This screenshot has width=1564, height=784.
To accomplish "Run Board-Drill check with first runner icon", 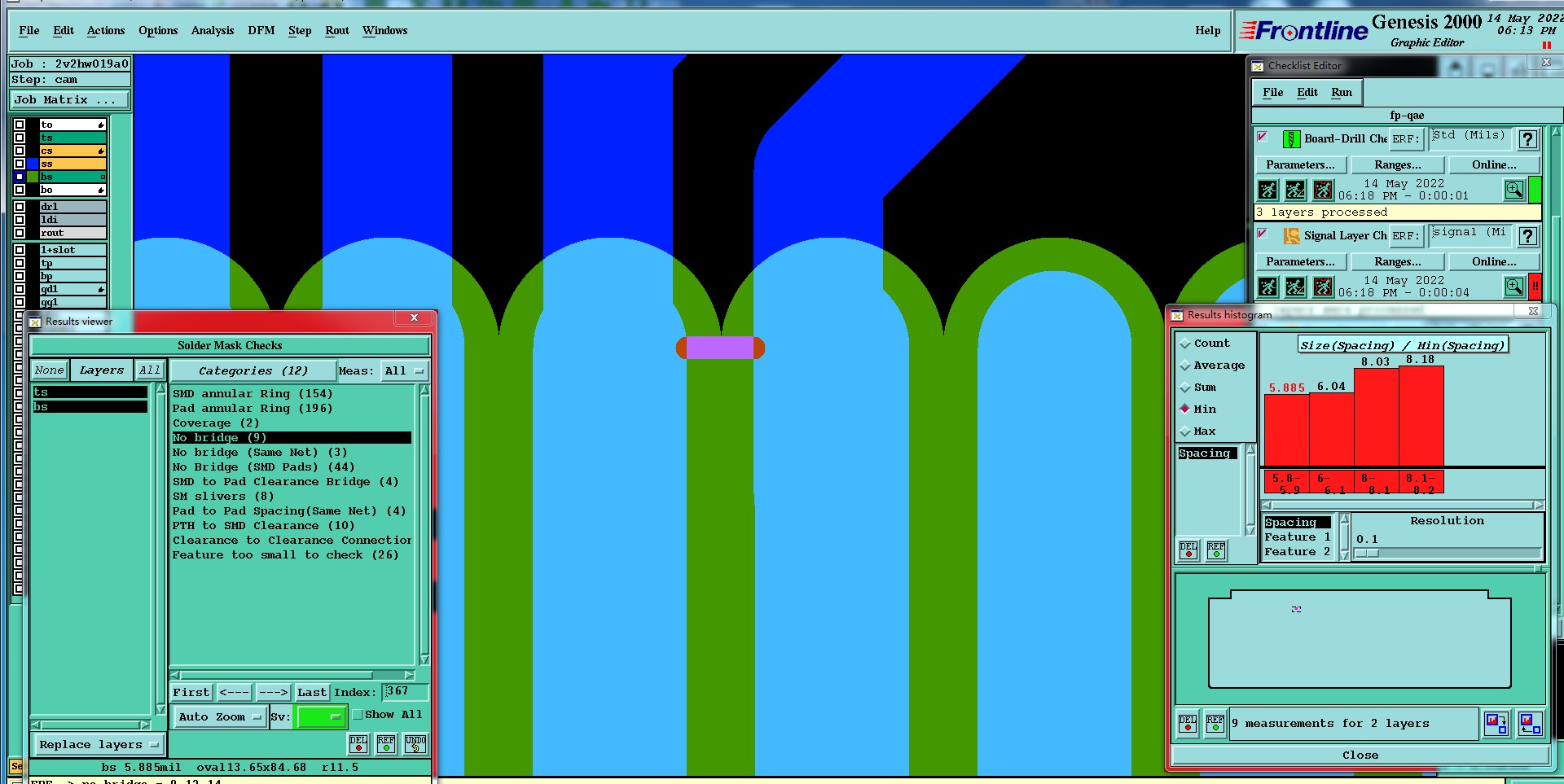I will click(1268, 191).
